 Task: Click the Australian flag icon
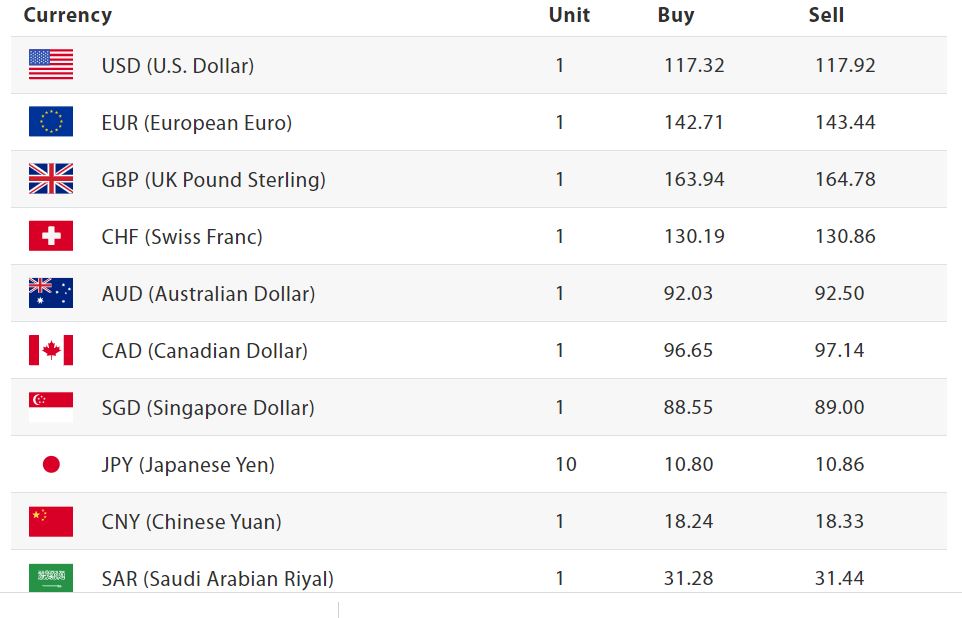pos(51,293)
